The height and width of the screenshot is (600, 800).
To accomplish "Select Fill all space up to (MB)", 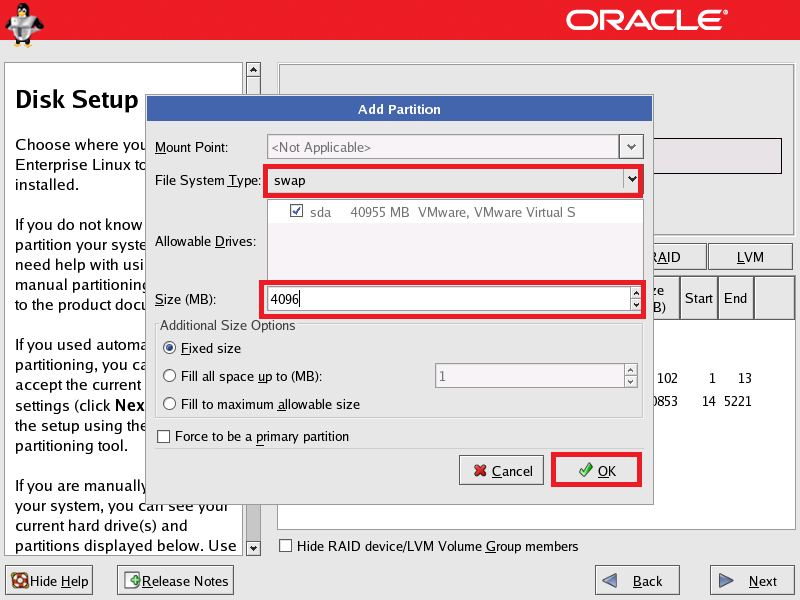I will (169, 376).
